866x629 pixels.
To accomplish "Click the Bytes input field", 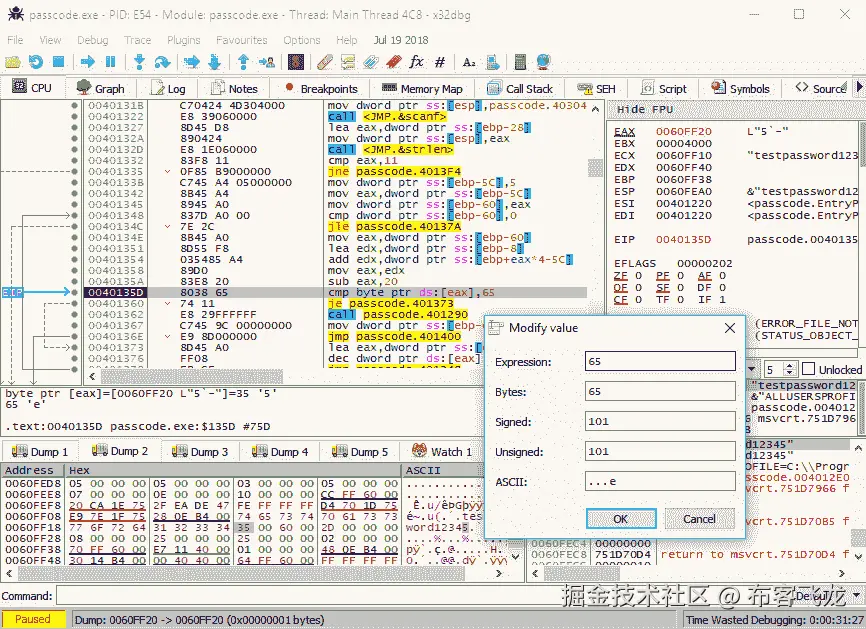I will click(x=660, y=391).
